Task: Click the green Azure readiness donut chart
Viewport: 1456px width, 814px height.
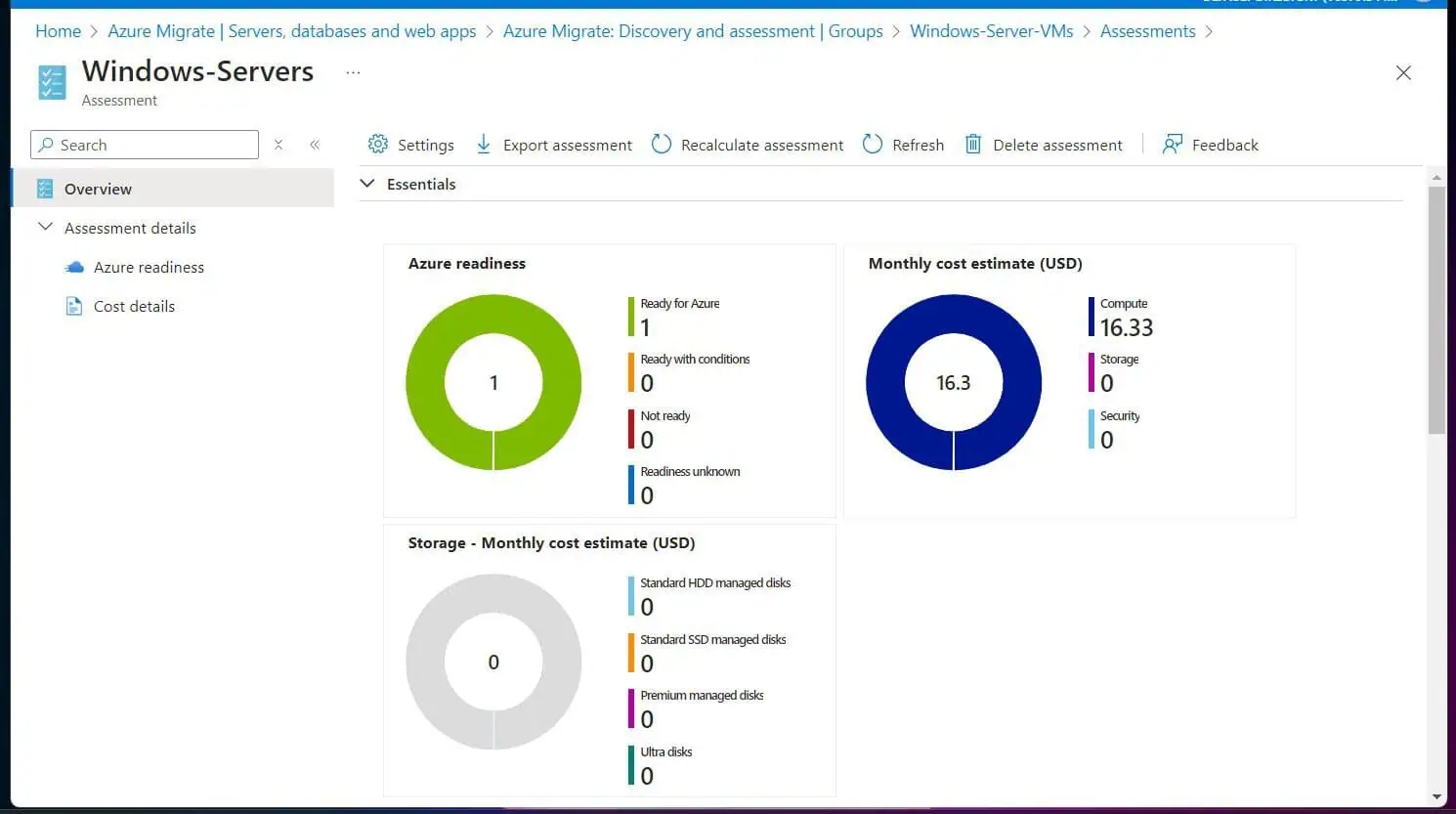Action: tap(425, 382)
